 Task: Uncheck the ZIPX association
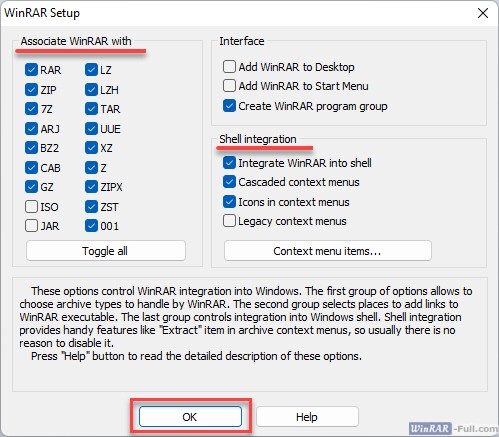tap(91, 187)
